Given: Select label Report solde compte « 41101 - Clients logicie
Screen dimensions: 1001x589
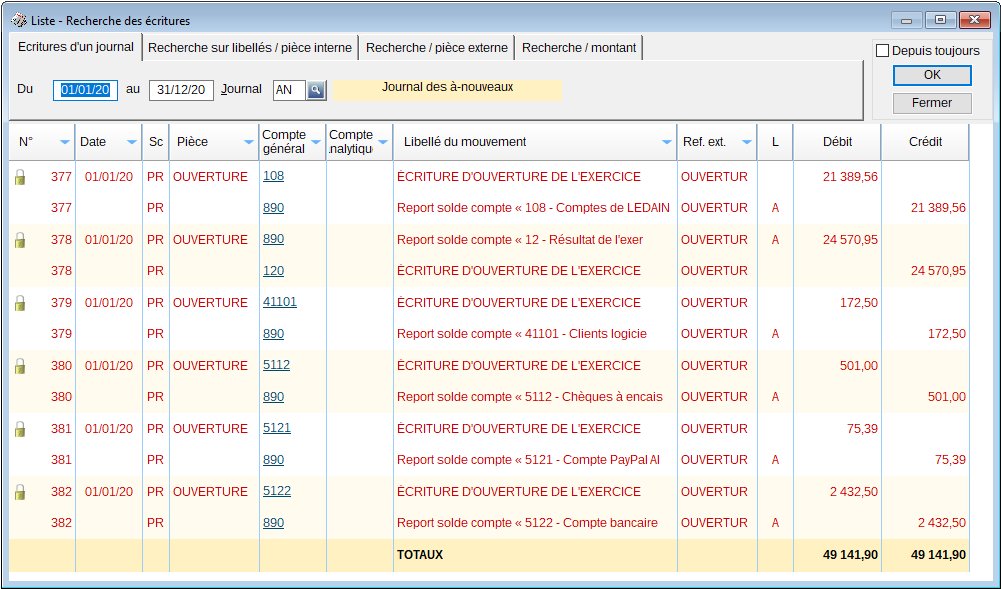Looking at the screenshot, I should (522, 334).
